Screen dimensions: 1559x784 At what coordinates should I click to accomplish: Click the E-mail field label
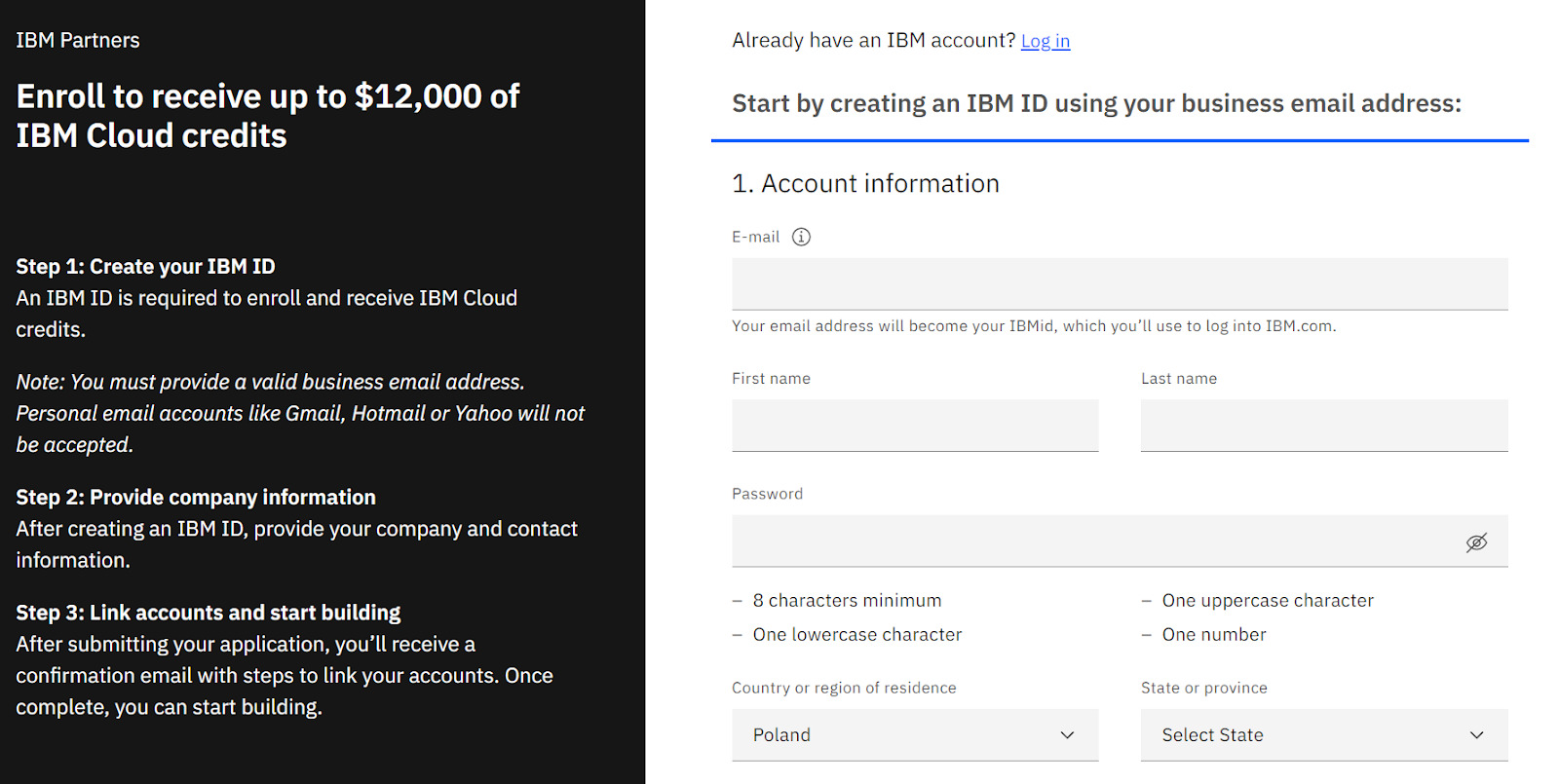[755, 237]
